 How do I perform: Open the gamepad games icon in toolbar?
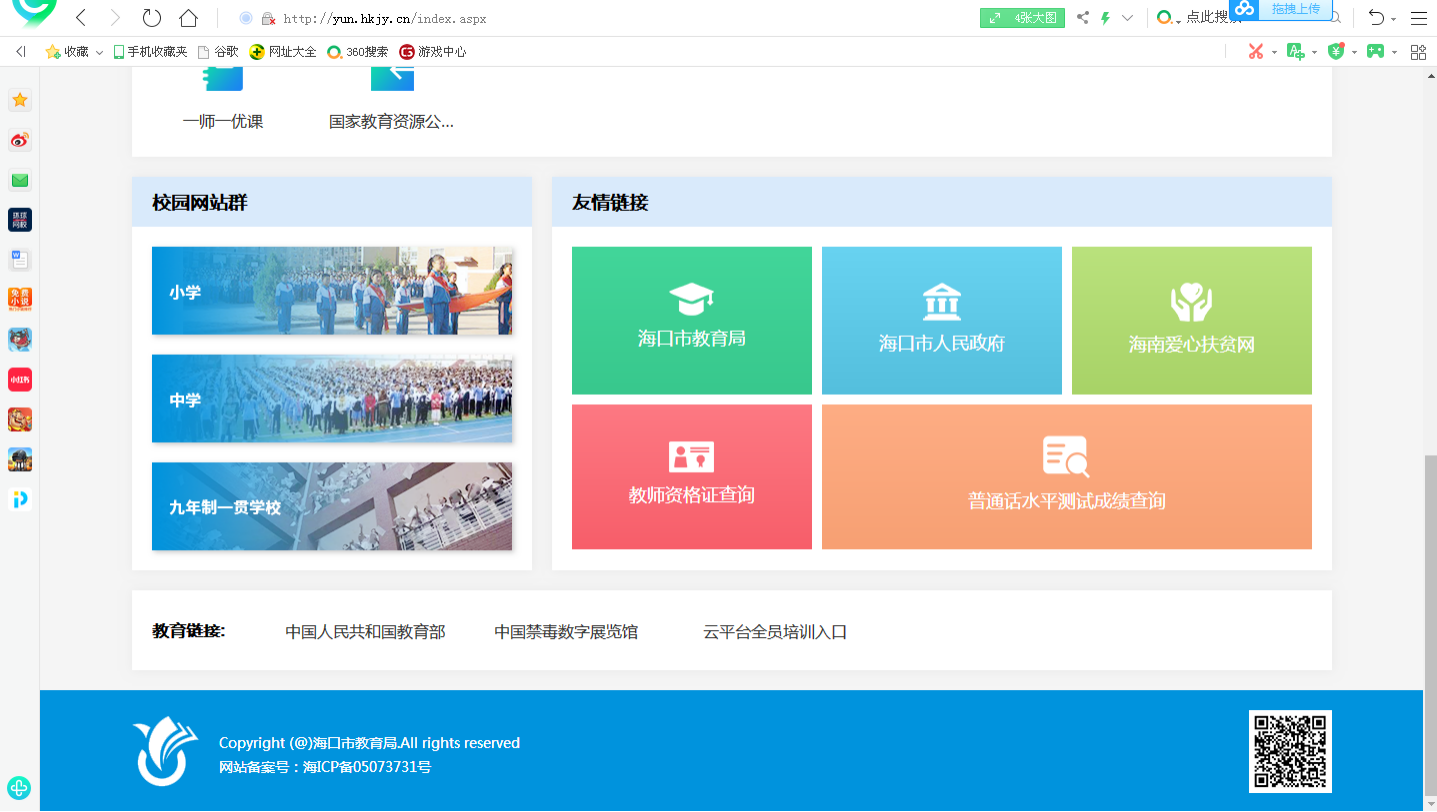tap(1376, 51)
